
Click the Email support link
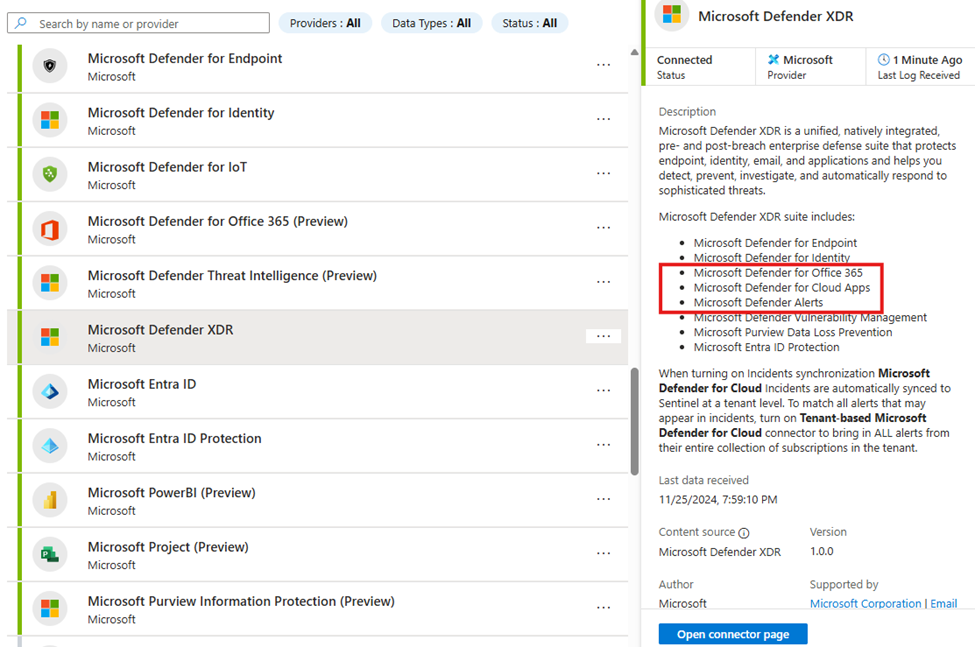(x=943, y=603)
